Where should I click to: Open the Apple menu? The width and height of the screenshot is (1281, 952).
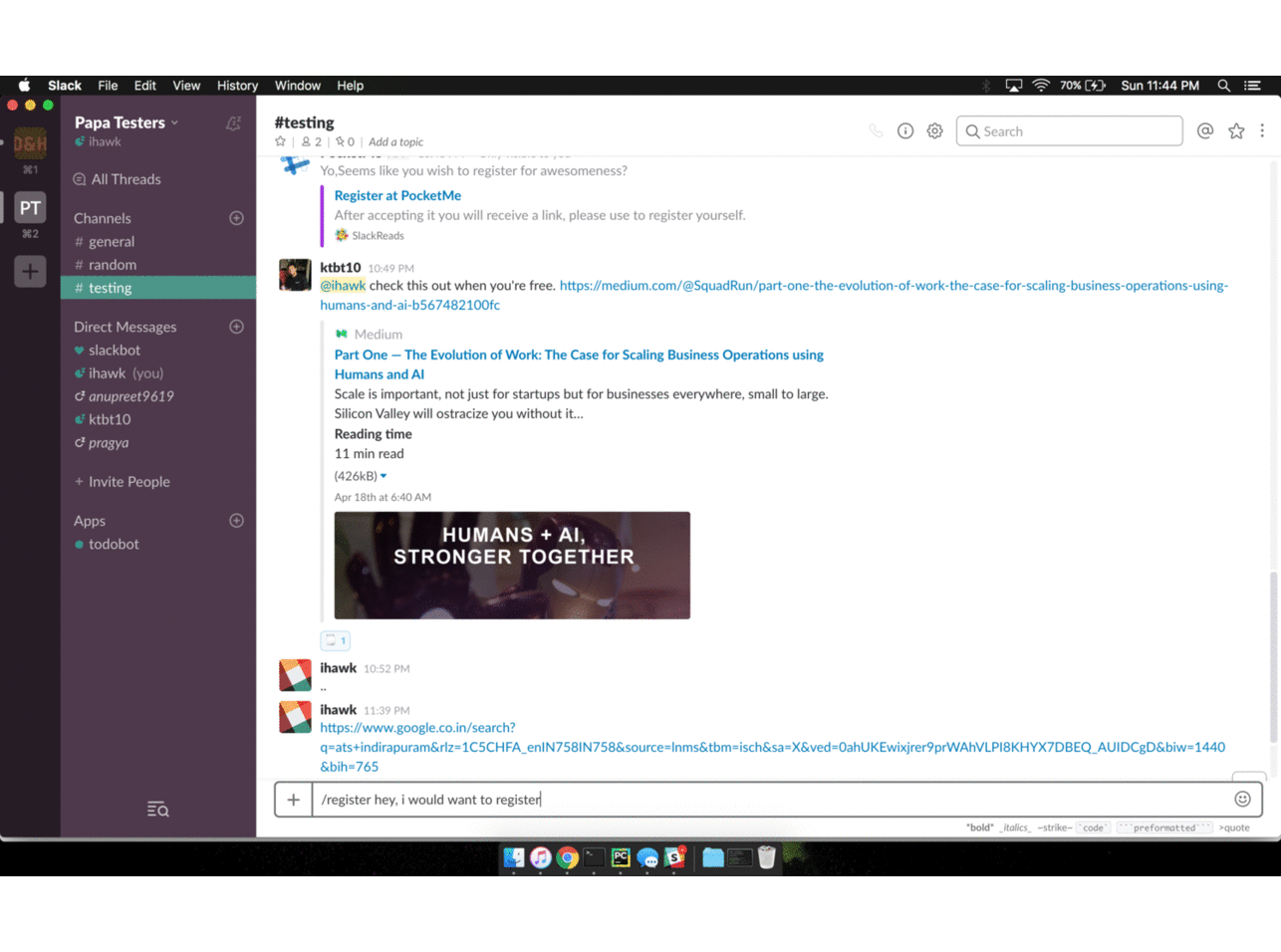click(24, 86)
